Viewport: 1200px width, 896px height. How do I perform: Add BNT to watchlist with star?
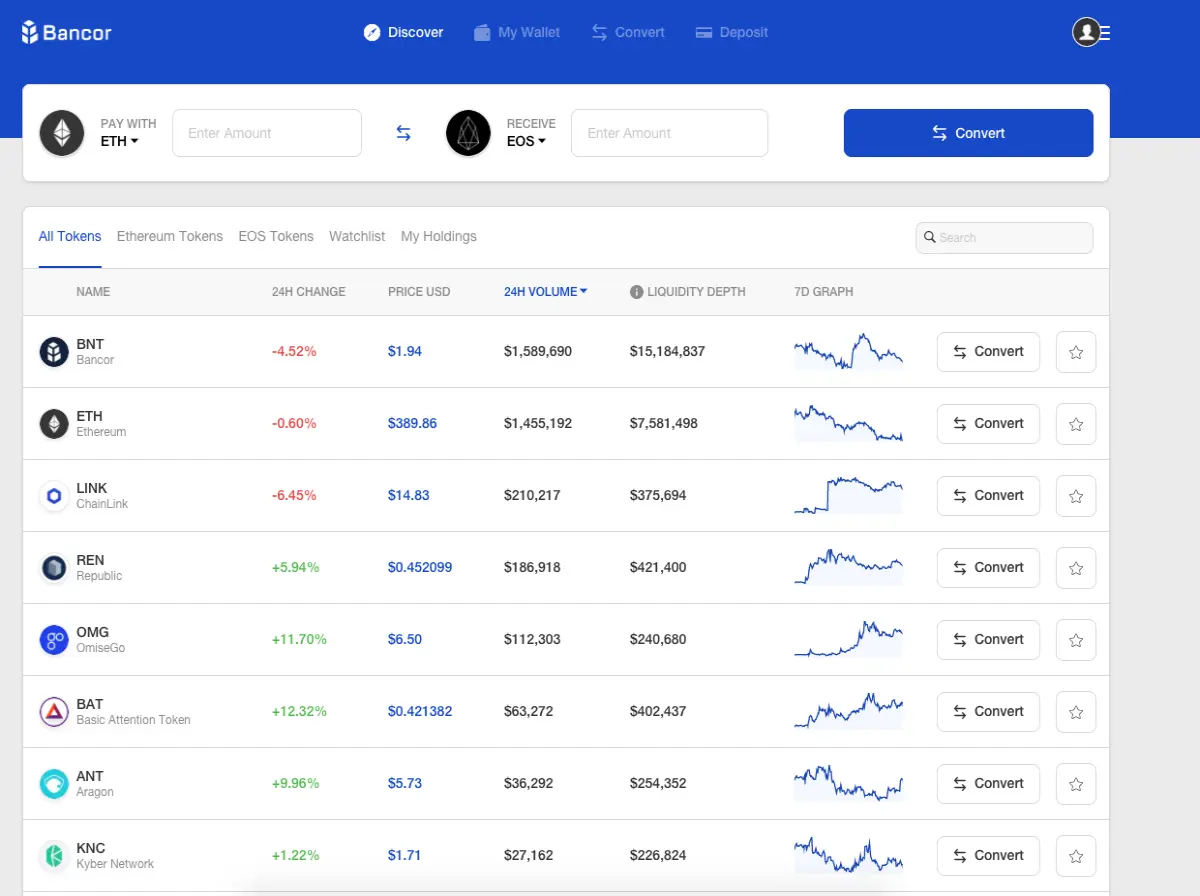(x=1076, y=352)
